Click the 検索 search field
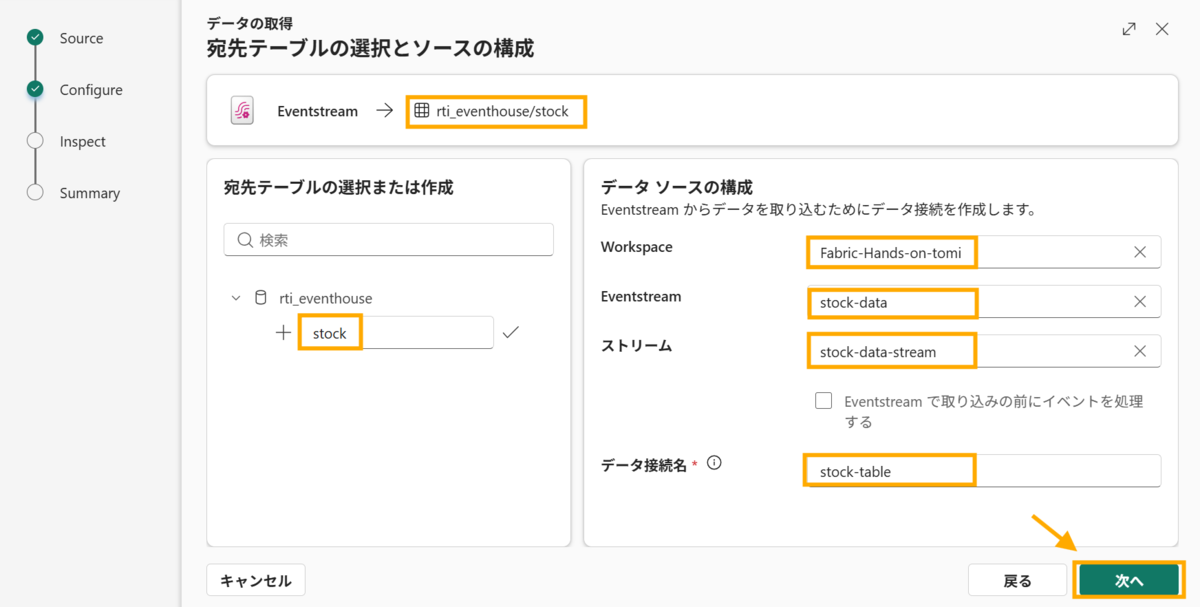 [x=389, y=240]
